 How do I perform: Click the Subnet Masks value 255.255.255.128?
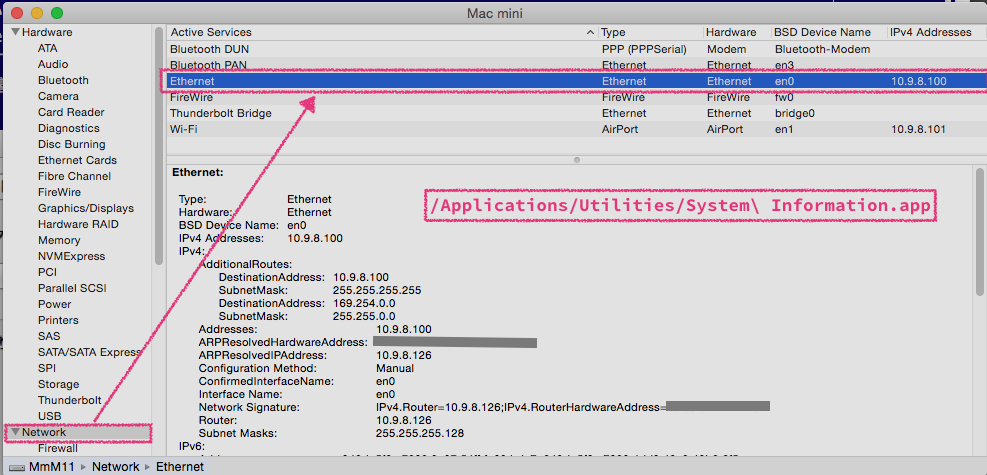pos(420,433)
